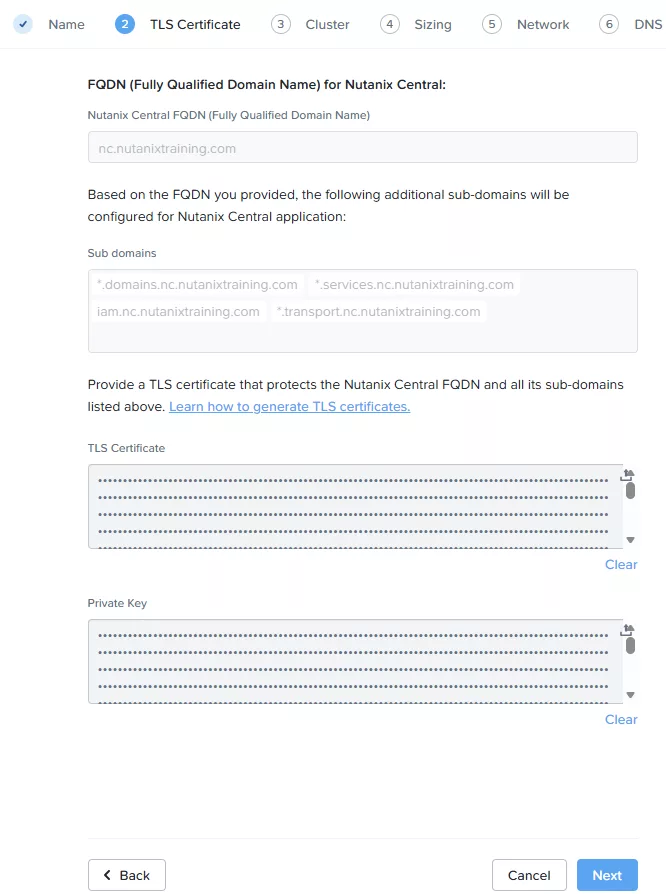Click the step 5 circle icon
The height and width of the screenshot is (894, 666).
(x=491, y=24)
